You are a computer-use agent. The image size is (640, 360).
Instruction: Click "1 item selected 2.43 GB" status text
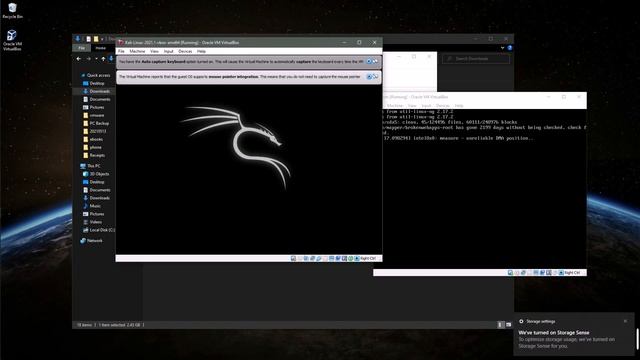(x=120, y=325)
